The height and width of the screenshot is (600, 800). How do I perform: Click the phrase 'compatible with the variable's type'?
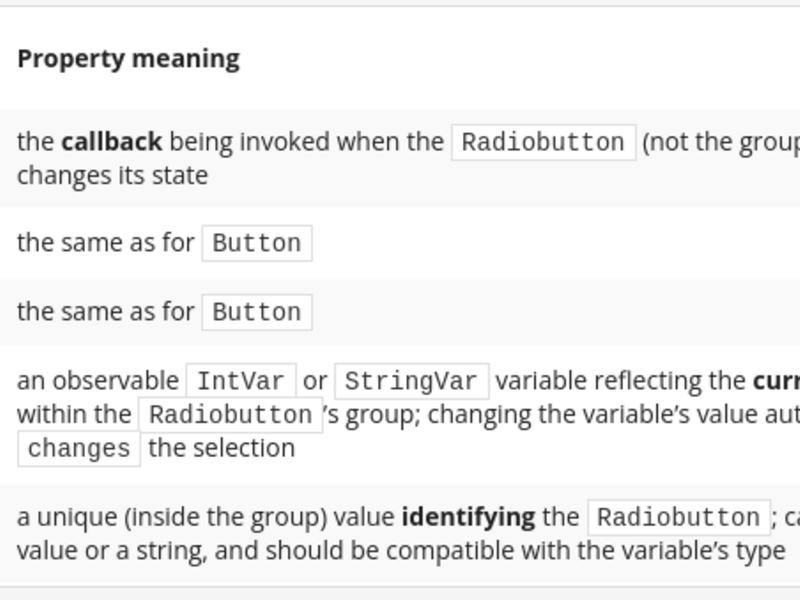coord(586,551)
